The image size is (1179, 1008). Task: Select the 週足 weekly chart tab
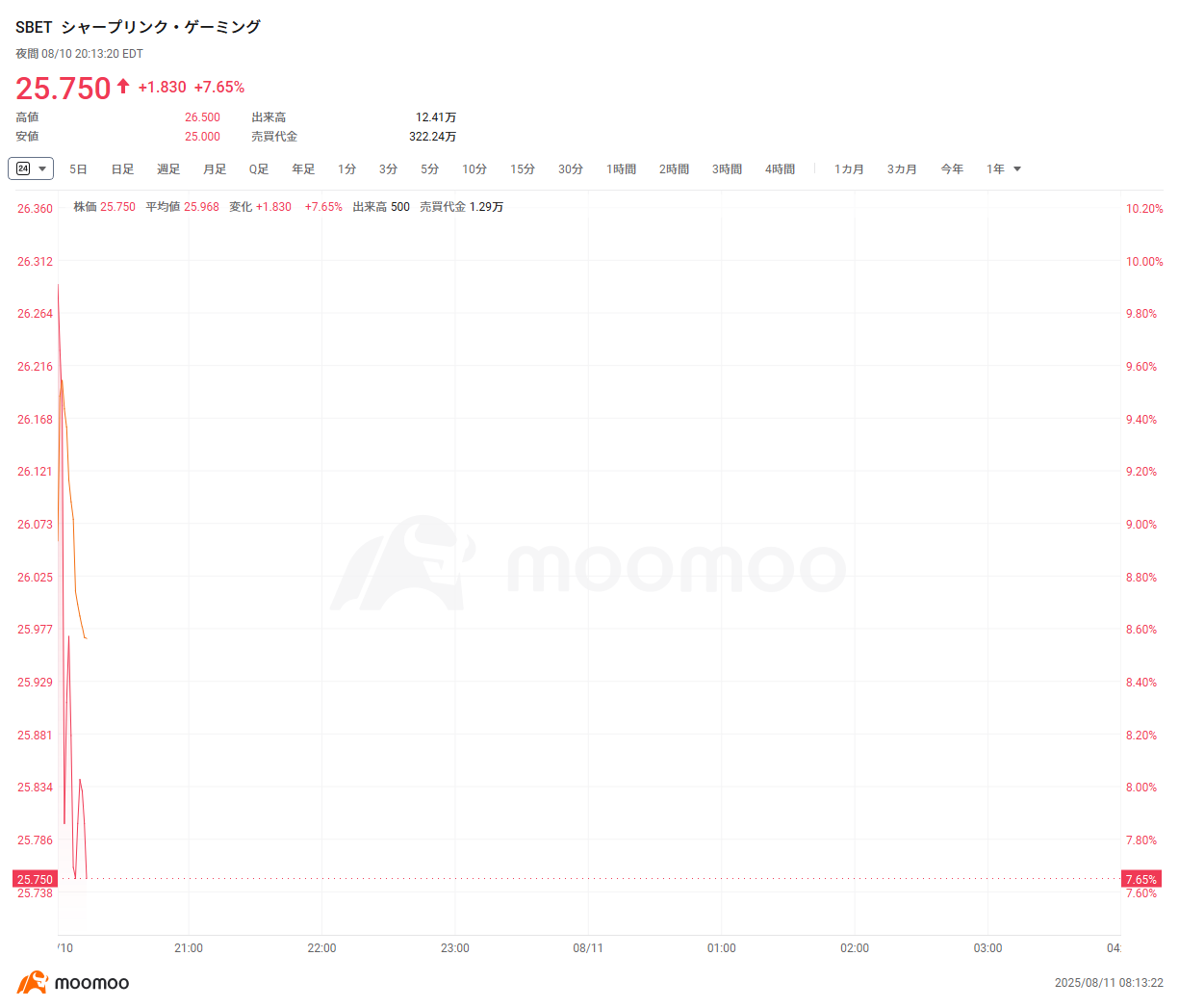click(168, 169)
